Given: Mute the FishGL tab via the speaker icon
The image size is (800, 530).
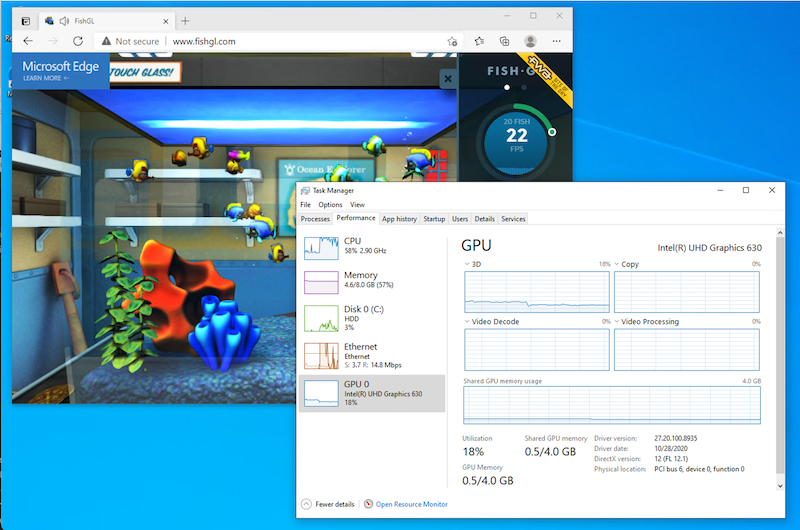Looking at the screenshot, I should tap(65, 20).
